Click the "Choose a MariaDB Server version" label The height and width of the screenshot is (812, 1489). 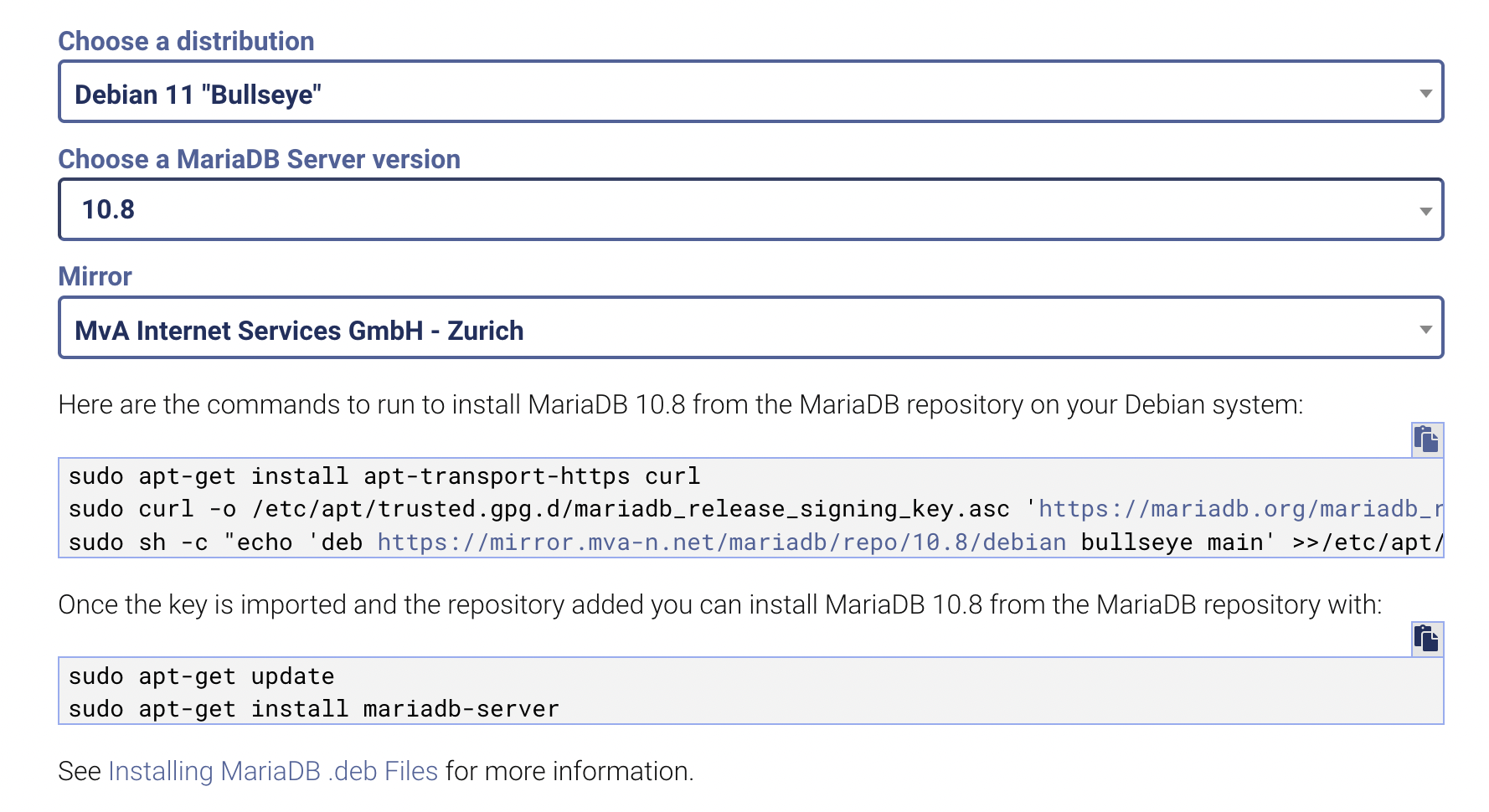(260, 159)
